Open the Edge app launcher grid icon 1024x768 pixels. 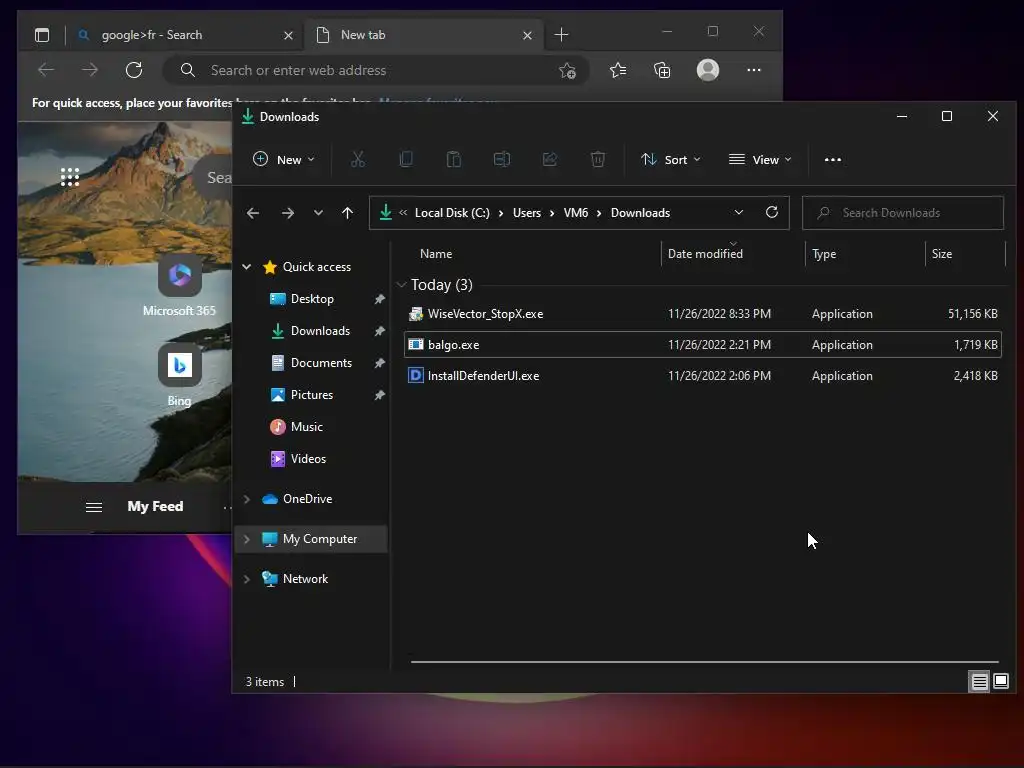(x=70, y=177)
